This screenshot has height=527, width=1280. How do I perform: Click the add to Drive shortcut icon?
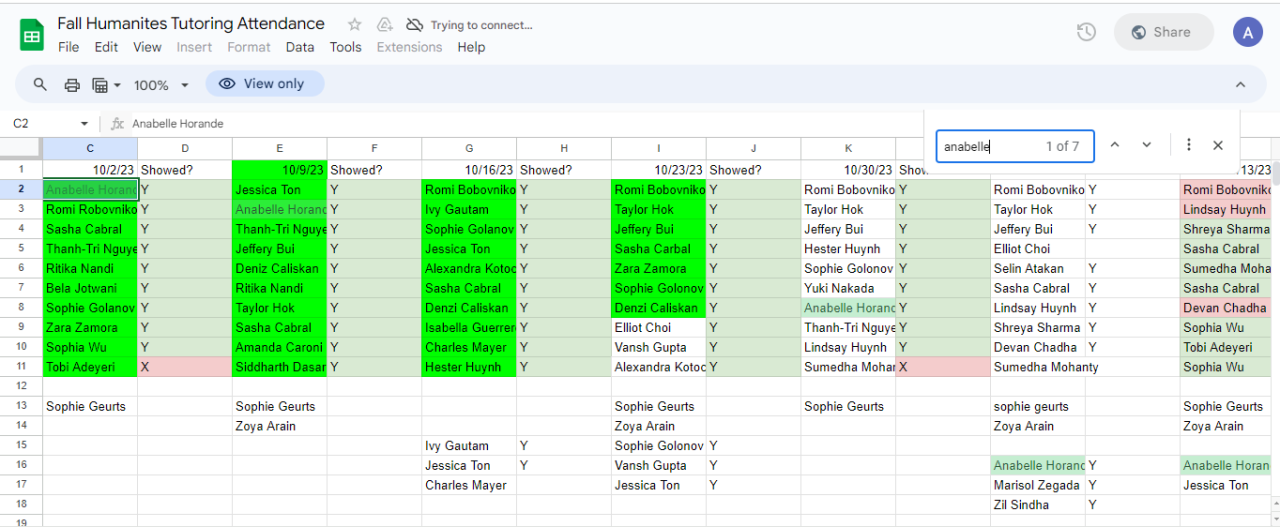(385, 25)
